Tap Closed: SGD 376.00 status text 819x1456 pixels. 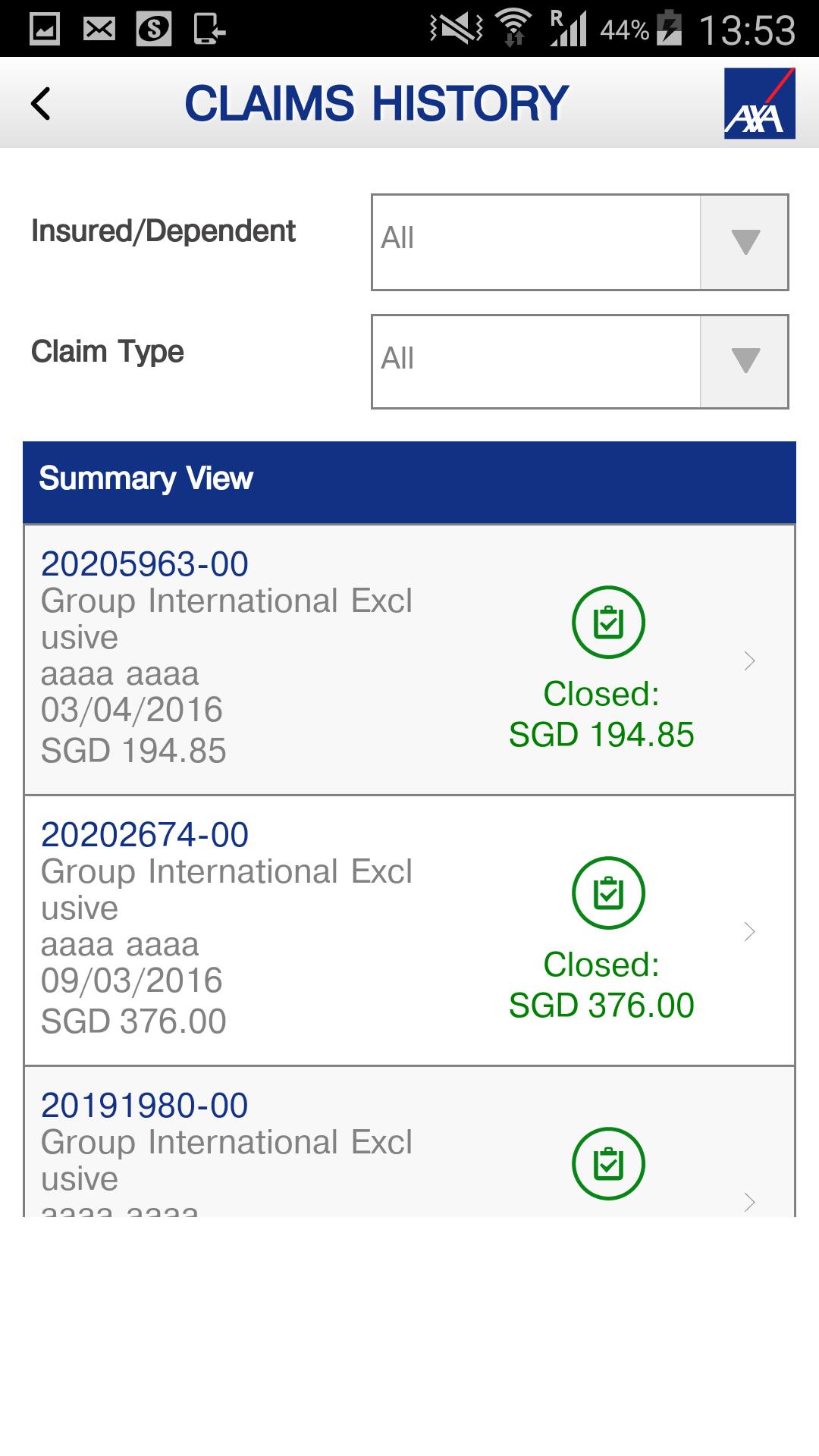click(x=601, y=985)
